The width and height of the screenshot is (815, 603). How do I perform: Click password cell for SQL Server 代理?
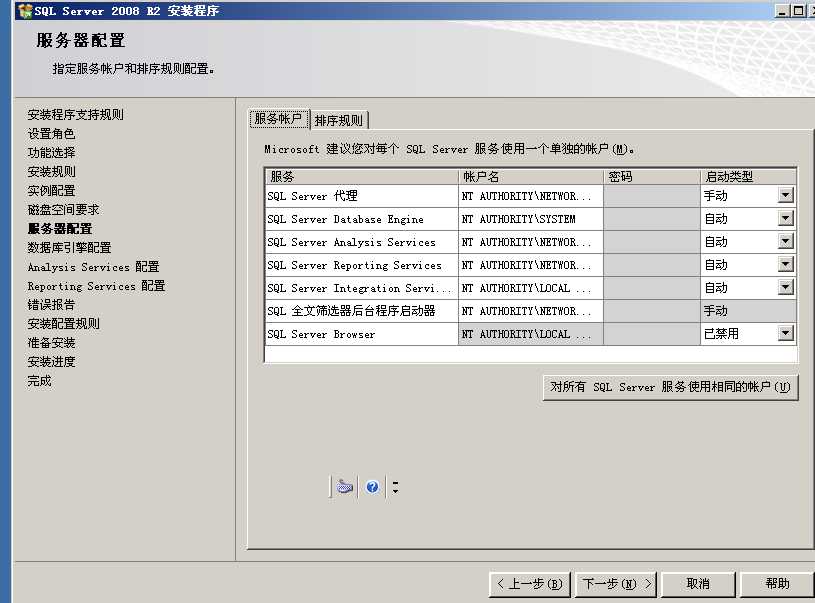[x=652, y=196]
